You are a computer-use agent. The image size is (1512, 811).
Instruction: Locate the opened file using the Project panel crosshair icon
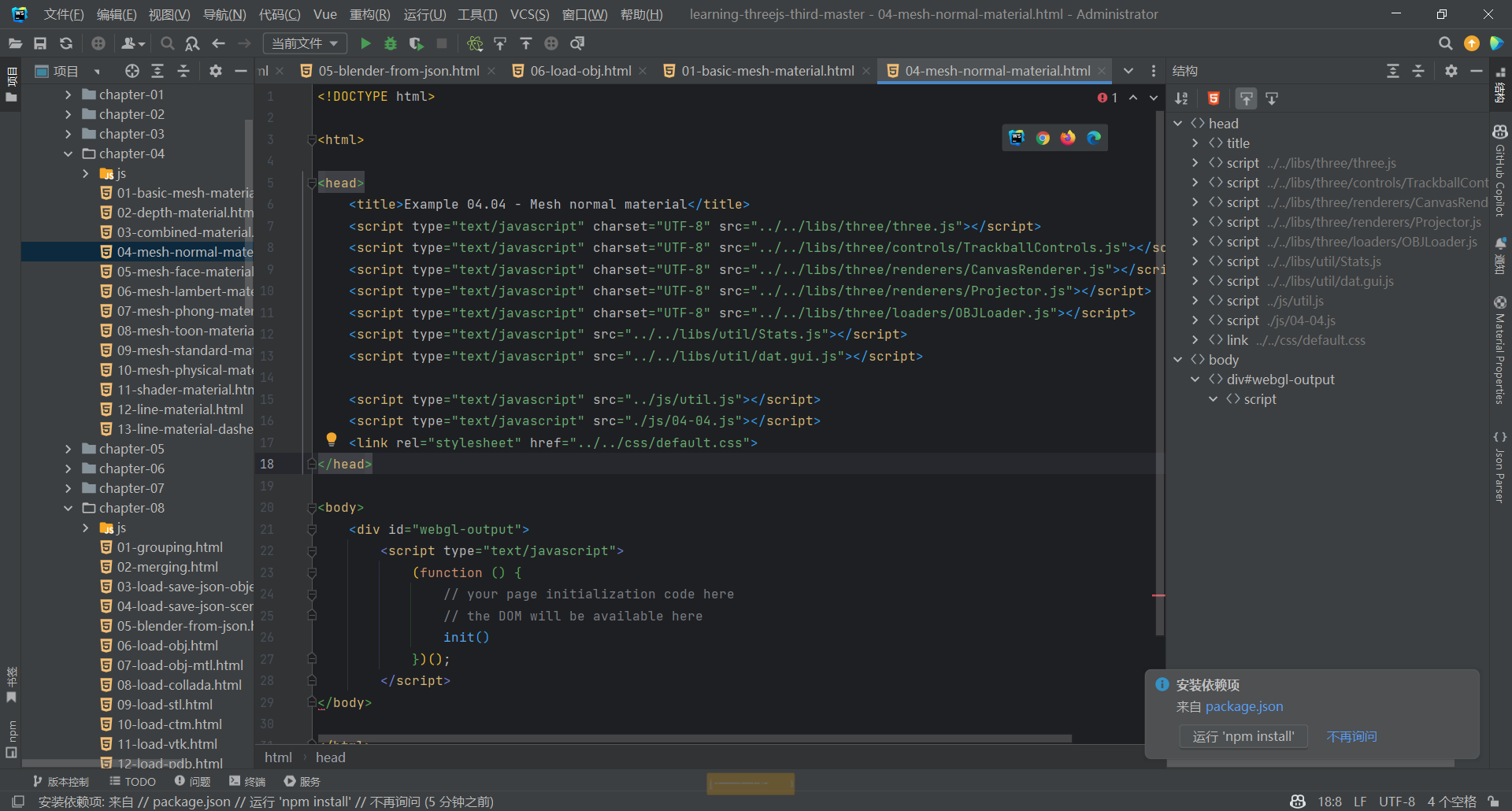132,71
